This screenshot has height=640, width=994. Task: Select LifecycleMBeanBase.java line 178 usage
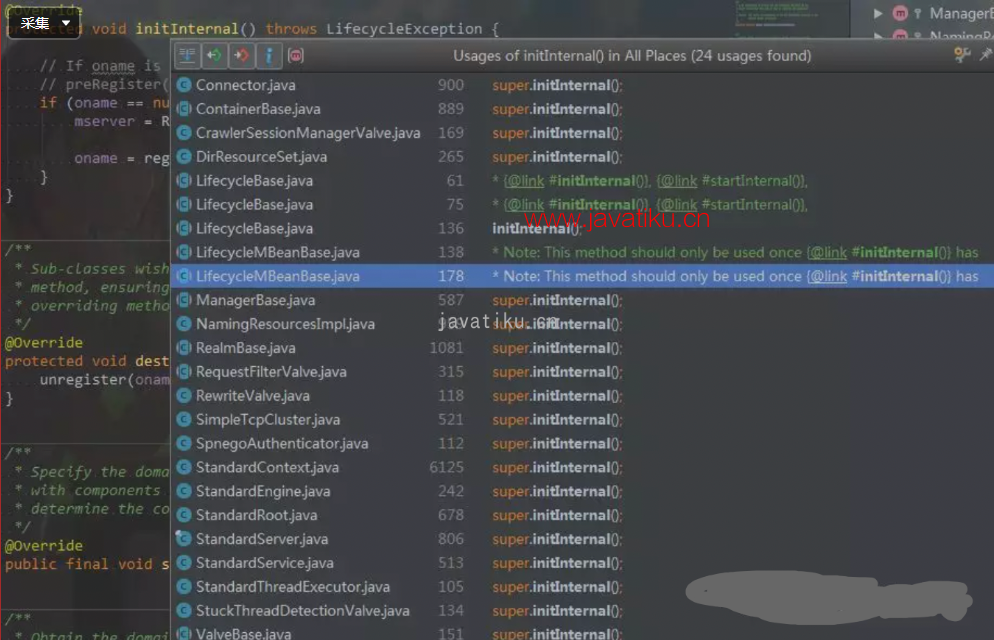tap(582, 276)
